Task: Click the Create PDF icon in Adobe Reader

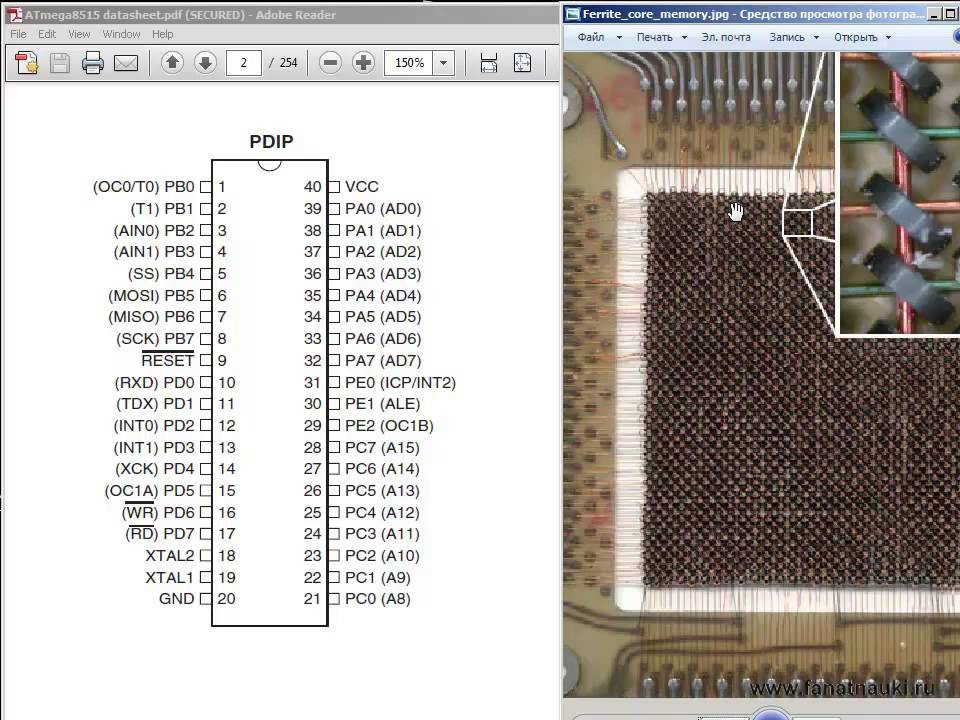Action: (26, 62)
